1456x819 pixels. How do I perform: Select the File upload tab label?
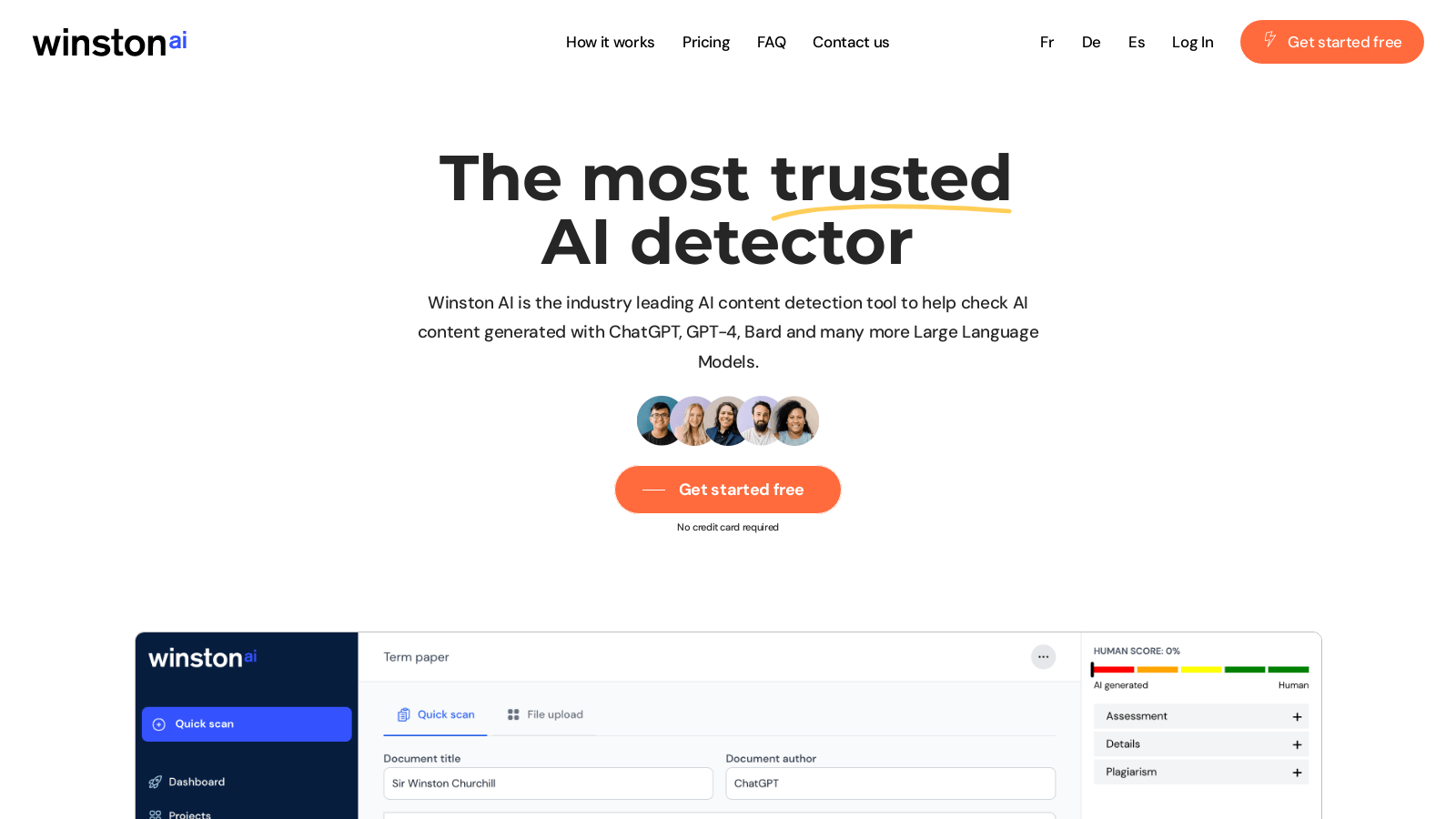click(x=555, y=714)
